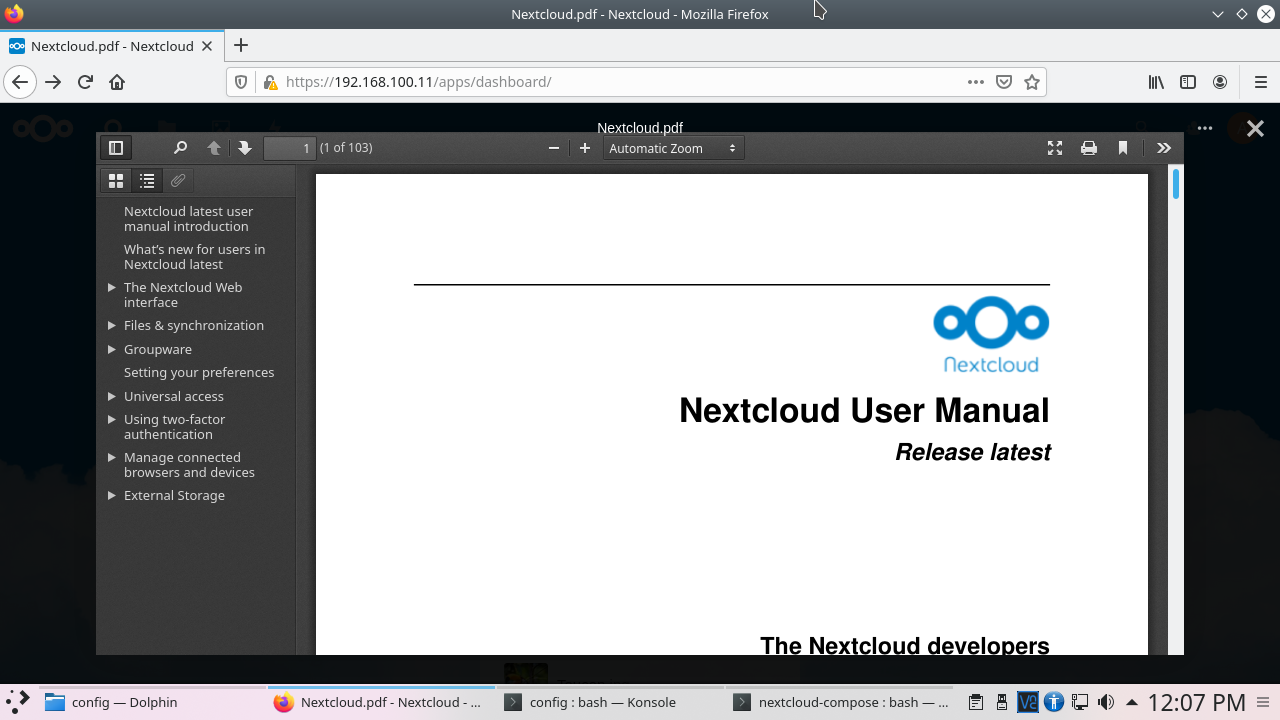Image resolution: width=1280 pixels, height=720 pixels.
Task: Open 'What's new for users' outline item
Action: (194, 257)
